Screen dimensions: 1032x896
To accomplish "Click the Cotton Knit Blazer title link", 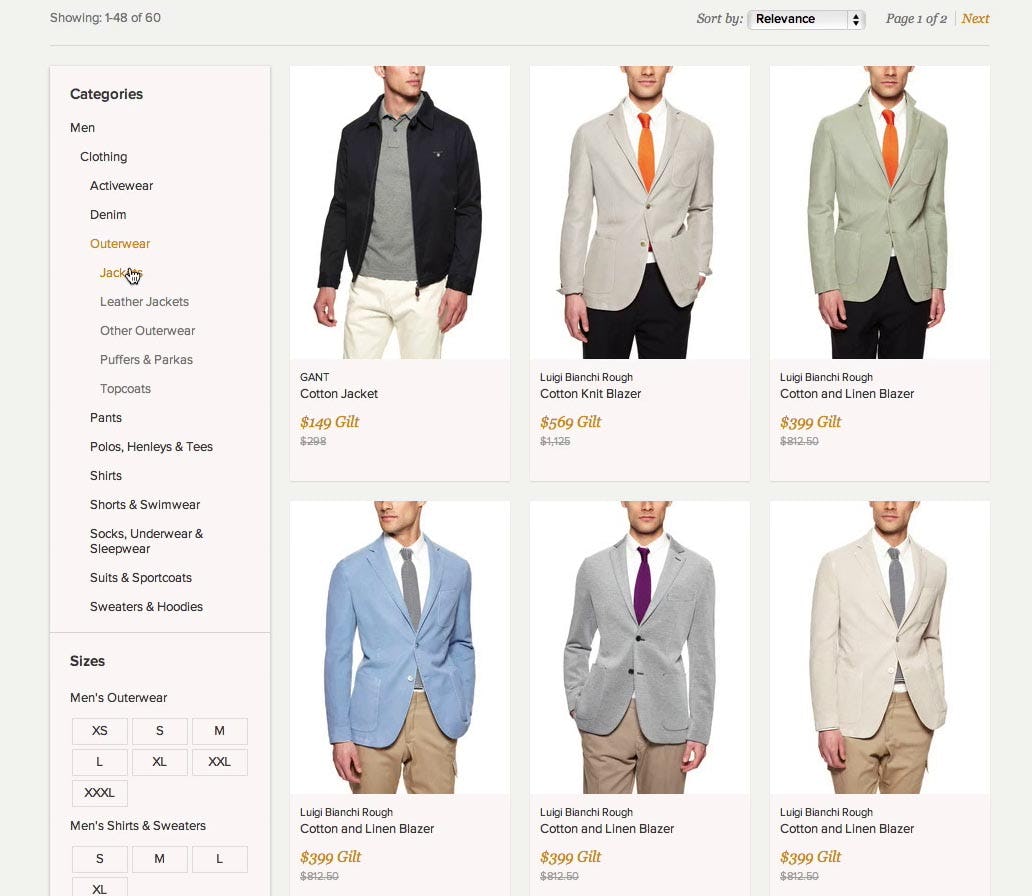I will (590, 394).
